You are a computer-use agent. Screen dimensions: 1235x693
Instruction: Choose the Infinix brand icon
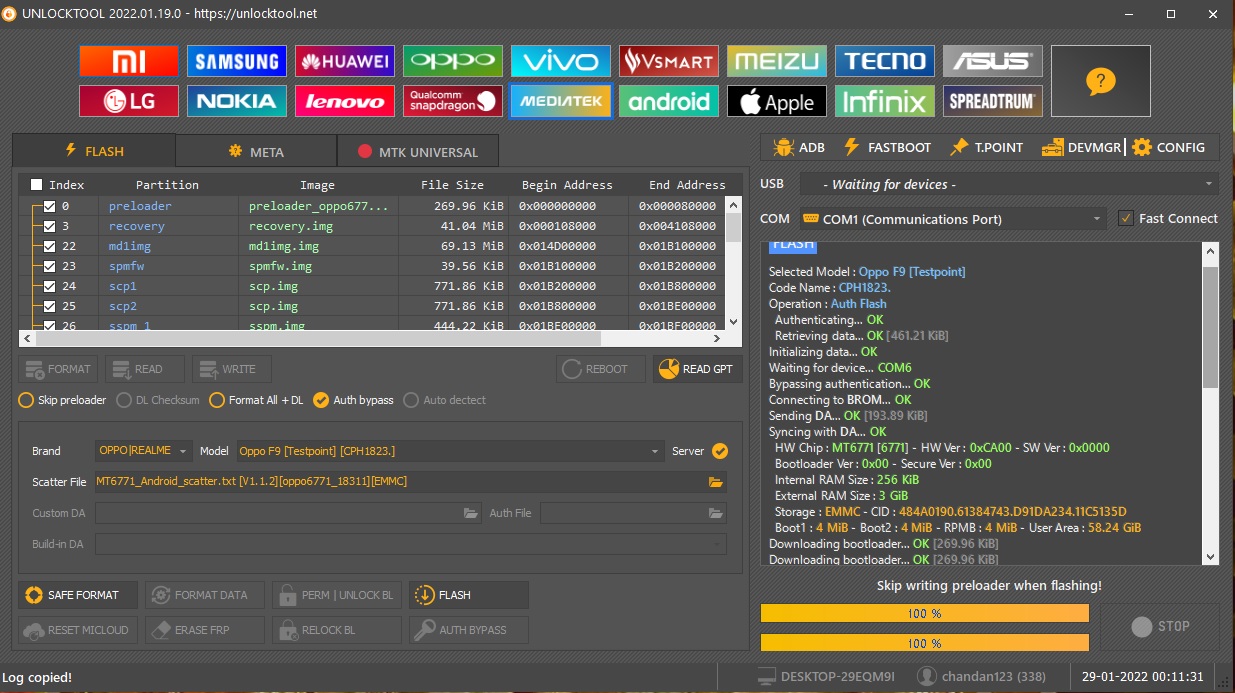885,101
